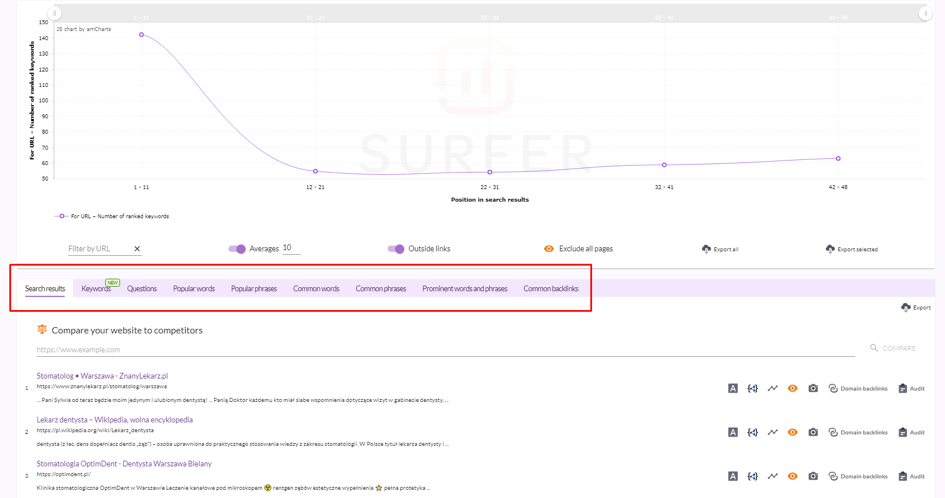Screen dimensions: 945x498
Task: Switch to the Search results tab
Action: (45, 288)
